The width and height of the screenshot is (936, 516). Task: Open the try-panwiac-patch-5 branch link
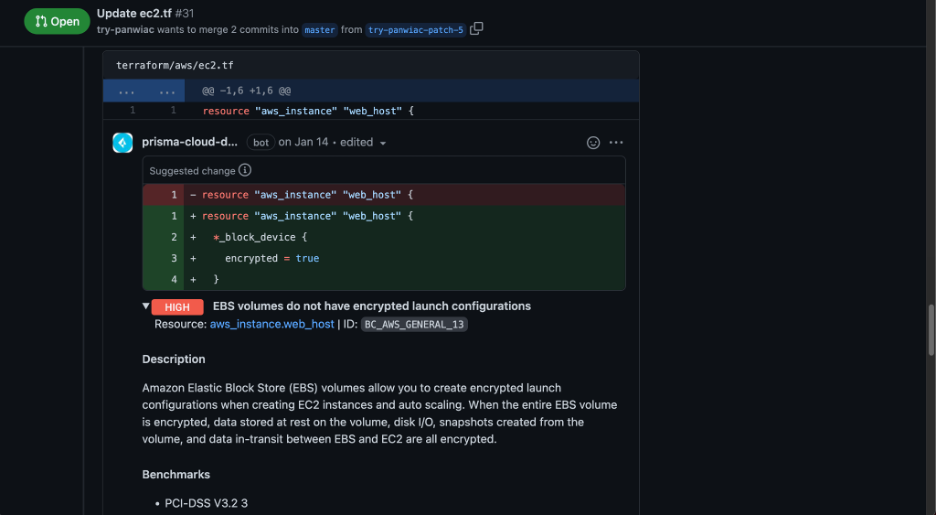pos(415,30)
